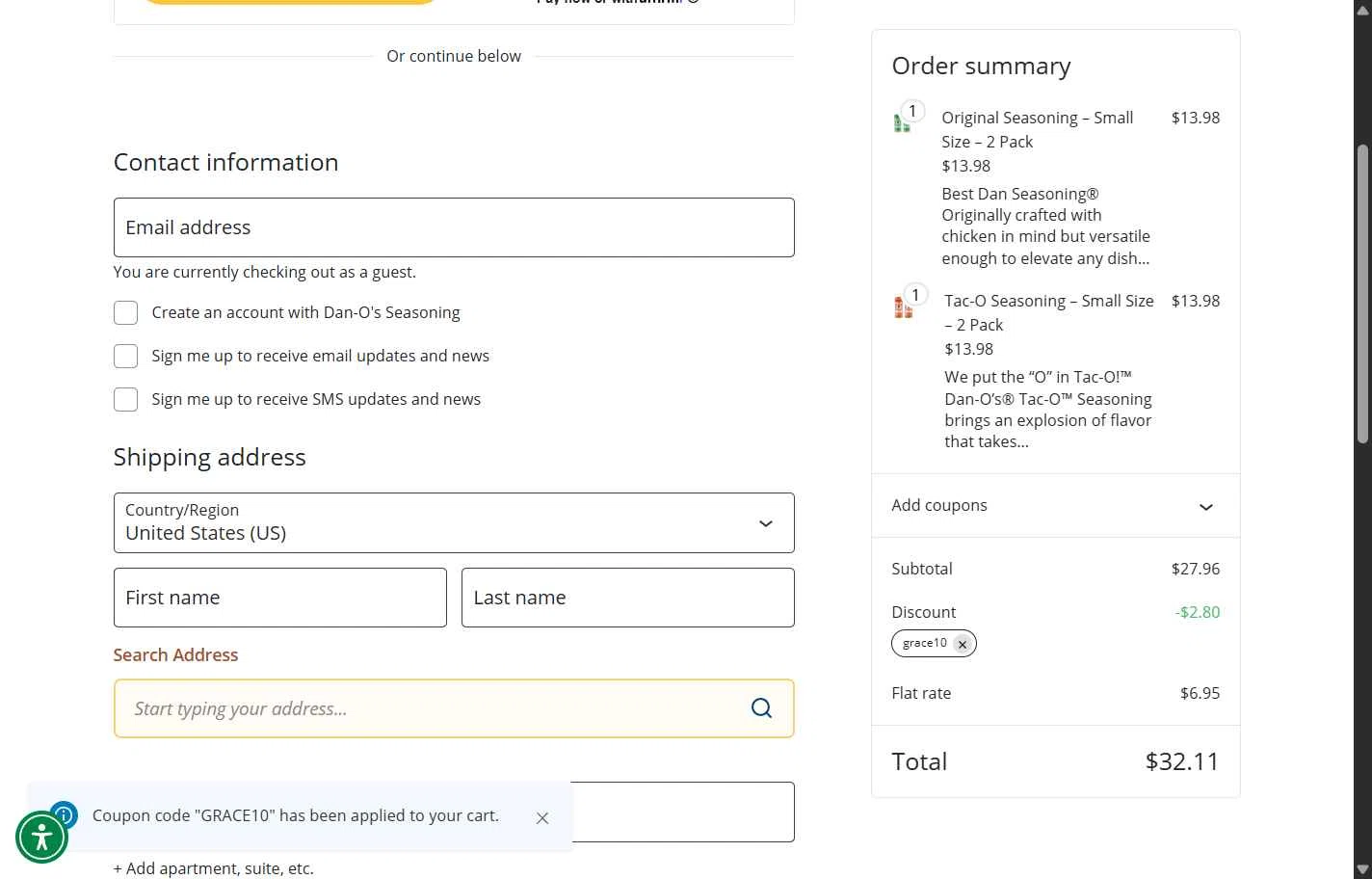This screenshot has width=1372, height=879.
Task: Expand the Add coupons section
Action: tap(1056, 505)
